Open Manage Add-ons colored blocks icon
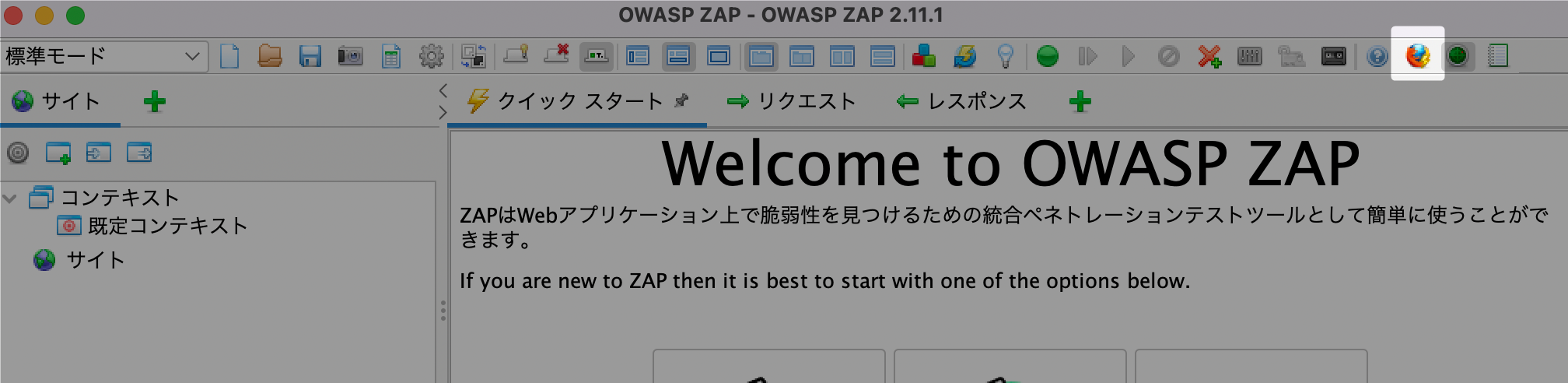Screen dimensions: 1568x383 click(923, 56)
